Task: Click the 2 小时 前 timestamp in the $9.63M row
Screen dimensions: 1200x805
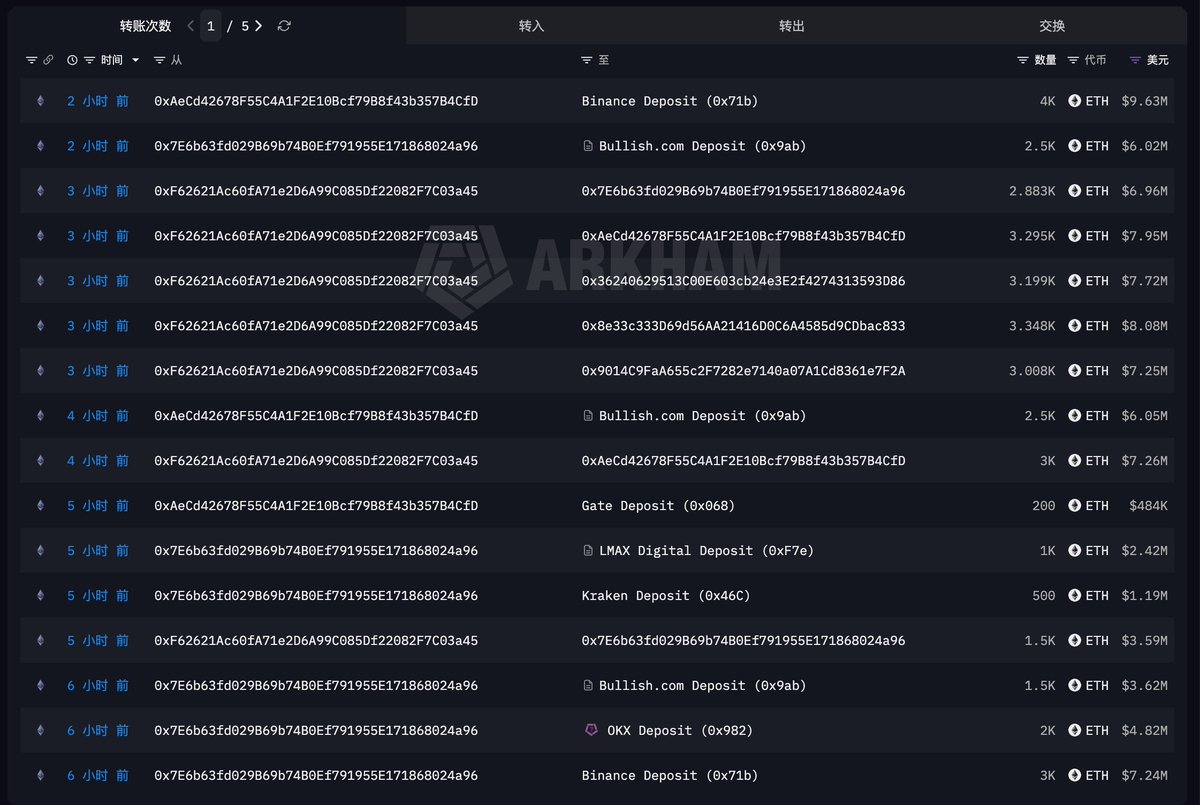Action: coord(98,101)
